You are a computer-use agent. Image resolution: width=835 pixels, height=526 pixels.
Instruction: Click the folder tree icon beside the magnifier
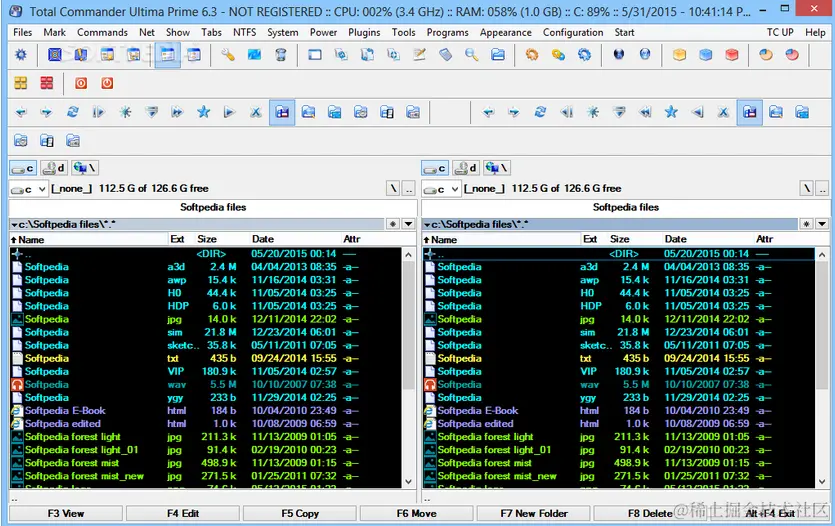click(x=498, y=54)
